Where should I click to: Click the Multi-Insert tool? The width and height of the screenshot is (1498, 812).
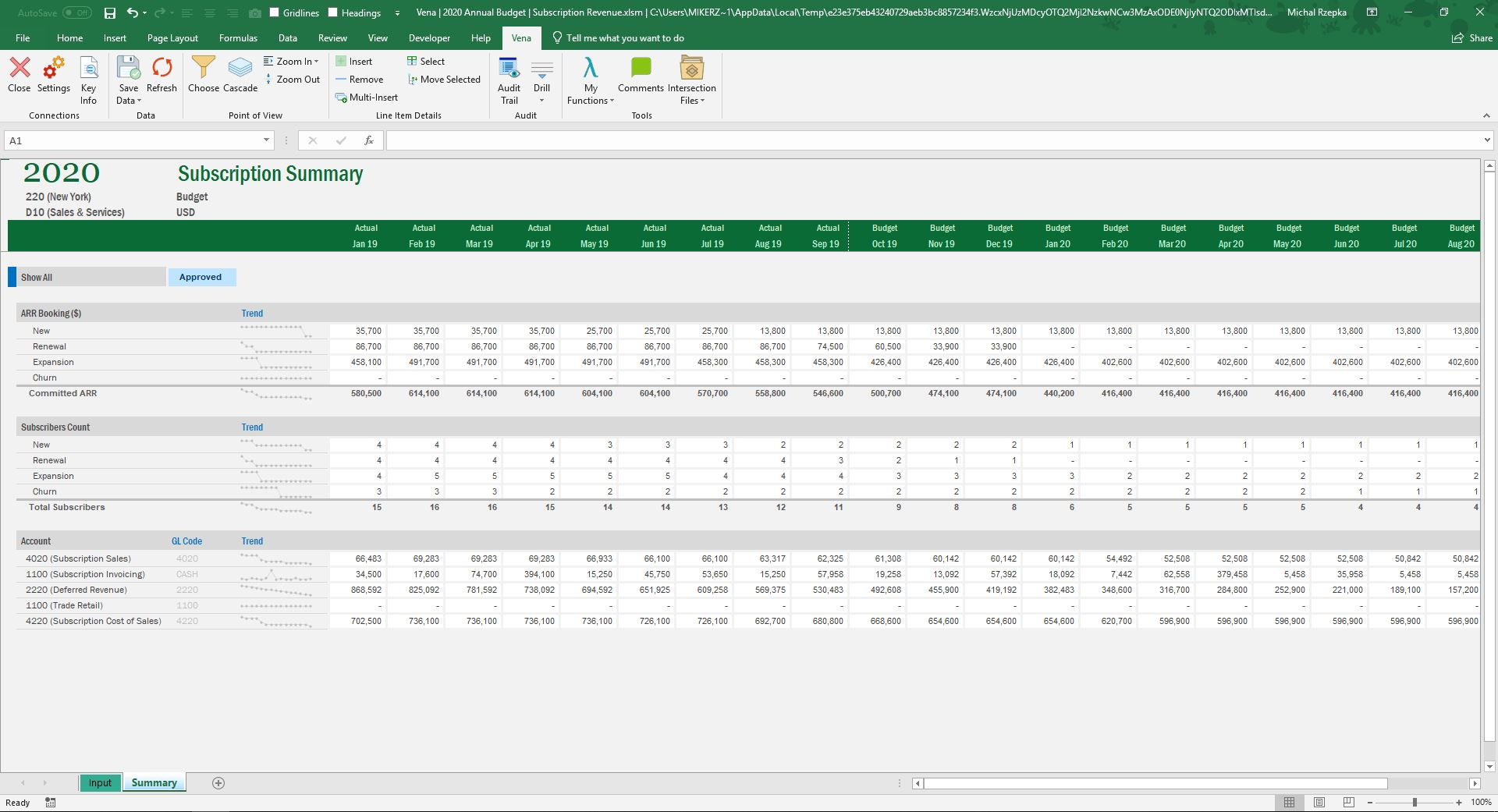pyautogui.click(x=367, y=98)
